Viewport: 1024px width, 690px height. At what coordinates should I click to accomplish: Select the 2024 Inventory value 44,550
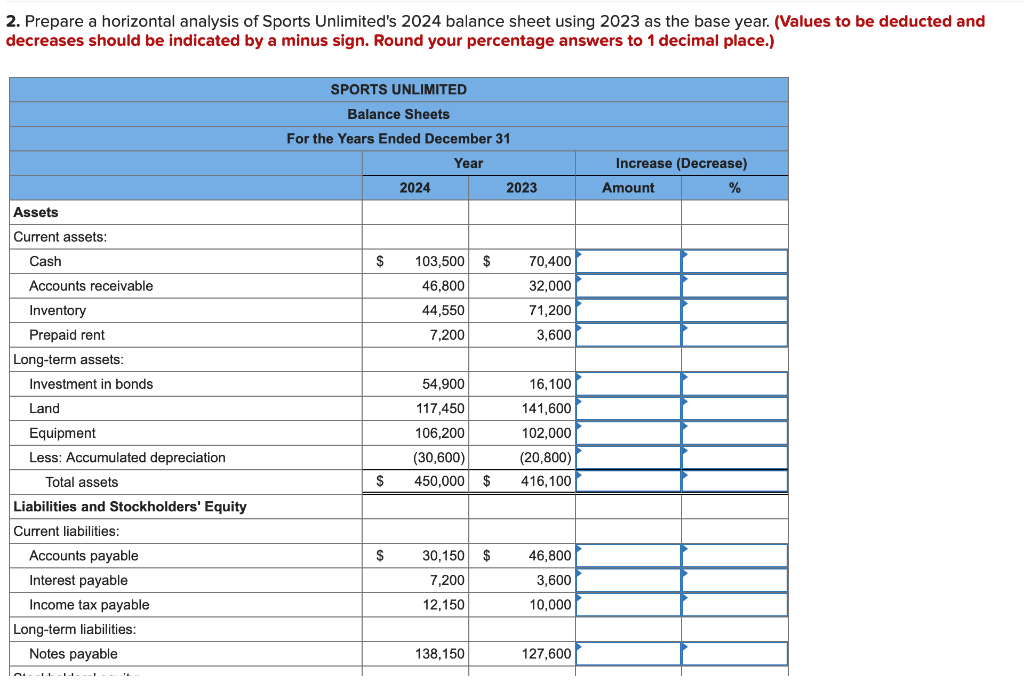(443, 310)
